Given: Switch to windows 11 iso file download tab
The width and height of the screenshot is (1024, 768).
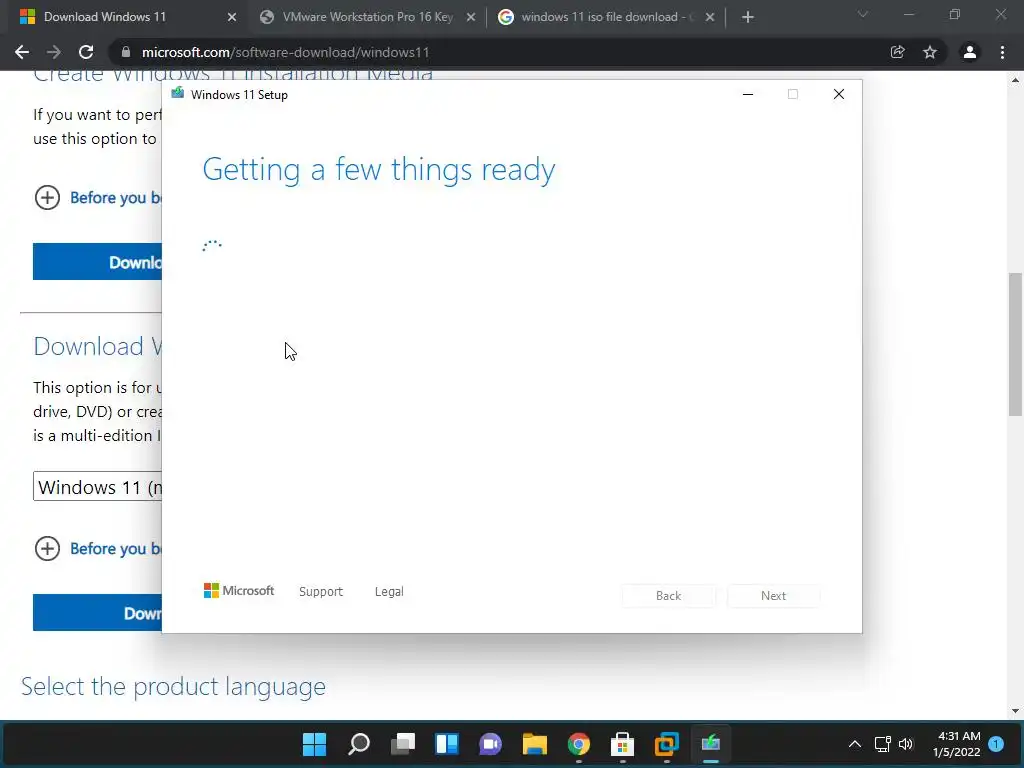Looking at the screenshot, I should (x=606, y=17).
